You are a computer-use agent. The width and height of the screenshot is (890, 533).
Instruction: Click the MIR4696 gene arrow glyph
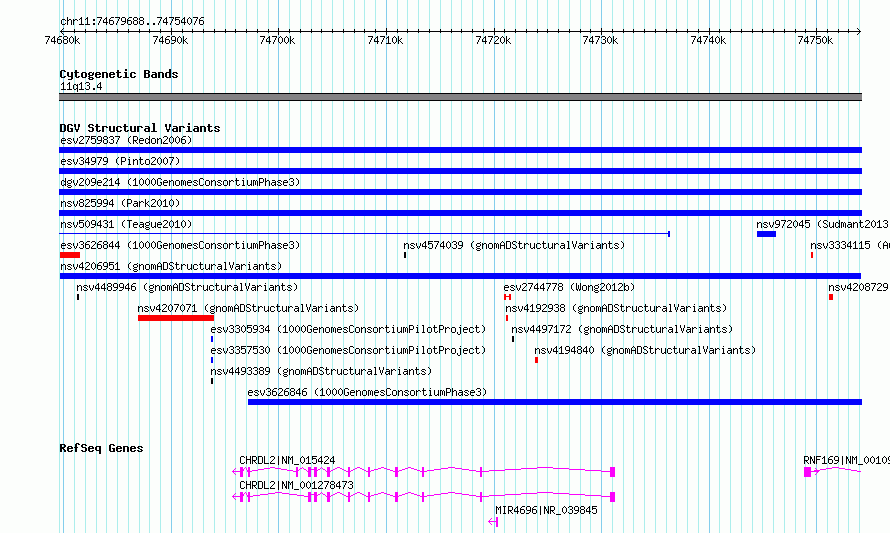pos(493,522)
